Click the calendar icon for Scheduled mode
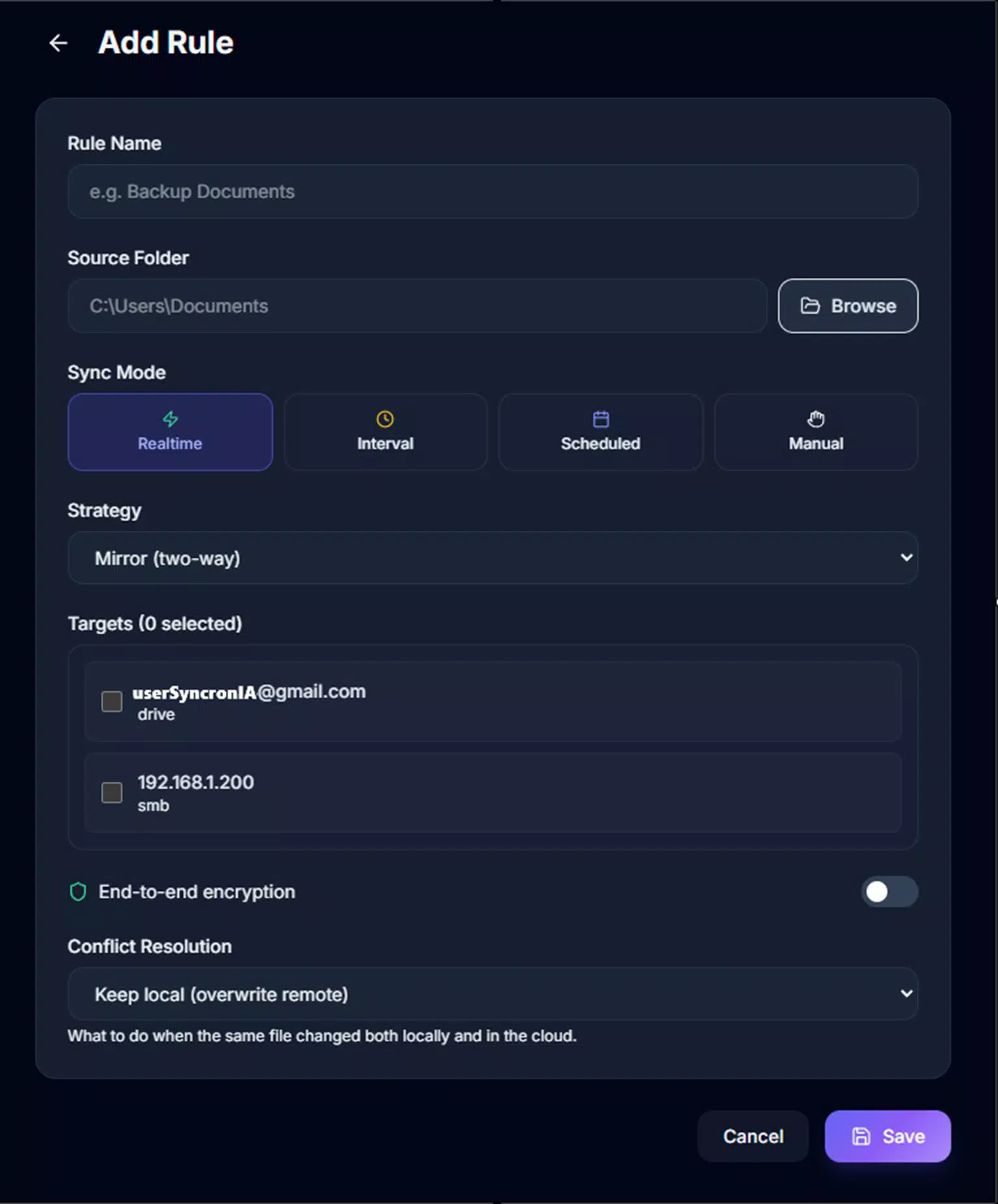The image size is (998, 1204). (x=601, y=419)
